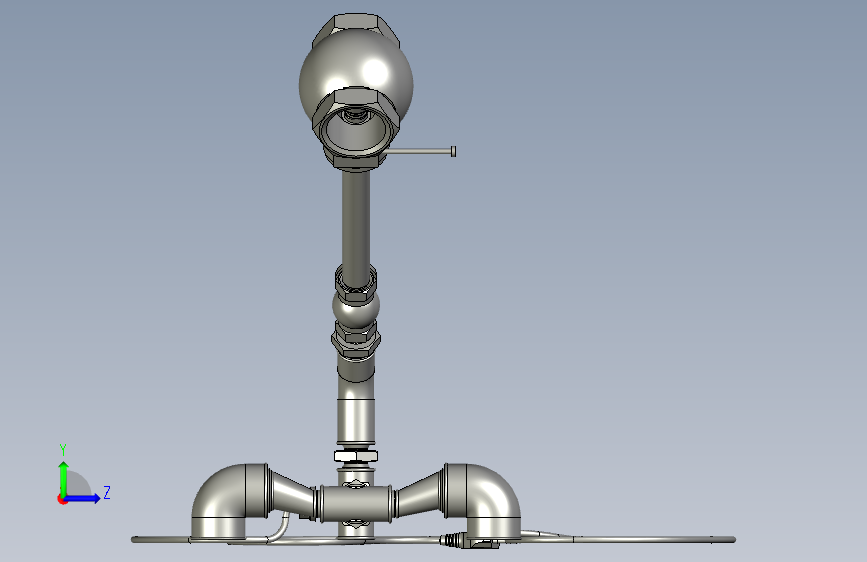The image size is (867, 562).
Task: Select the white hex nut above the tee
Action: pos(356,456)
